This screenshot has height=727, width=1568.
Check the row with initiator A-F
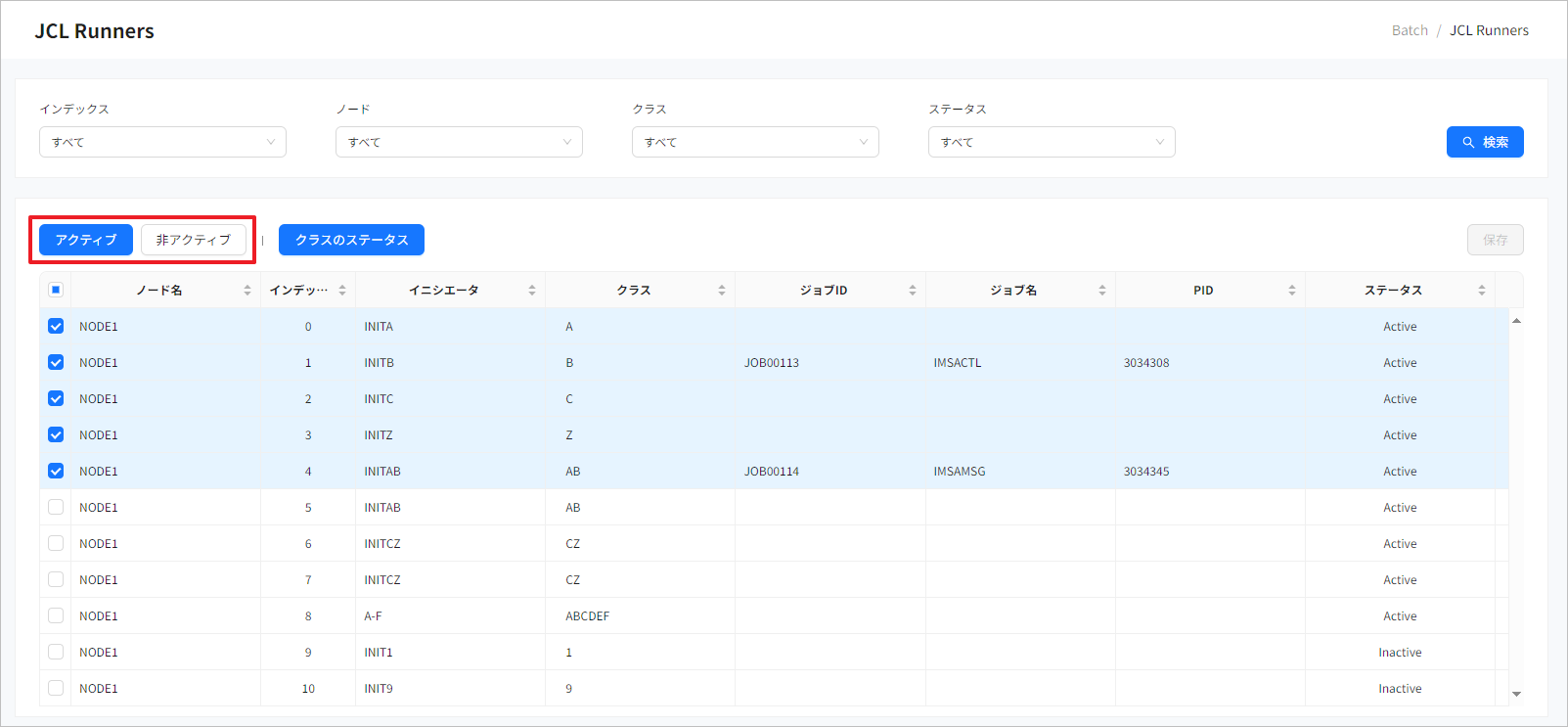(x=56, y=616)
